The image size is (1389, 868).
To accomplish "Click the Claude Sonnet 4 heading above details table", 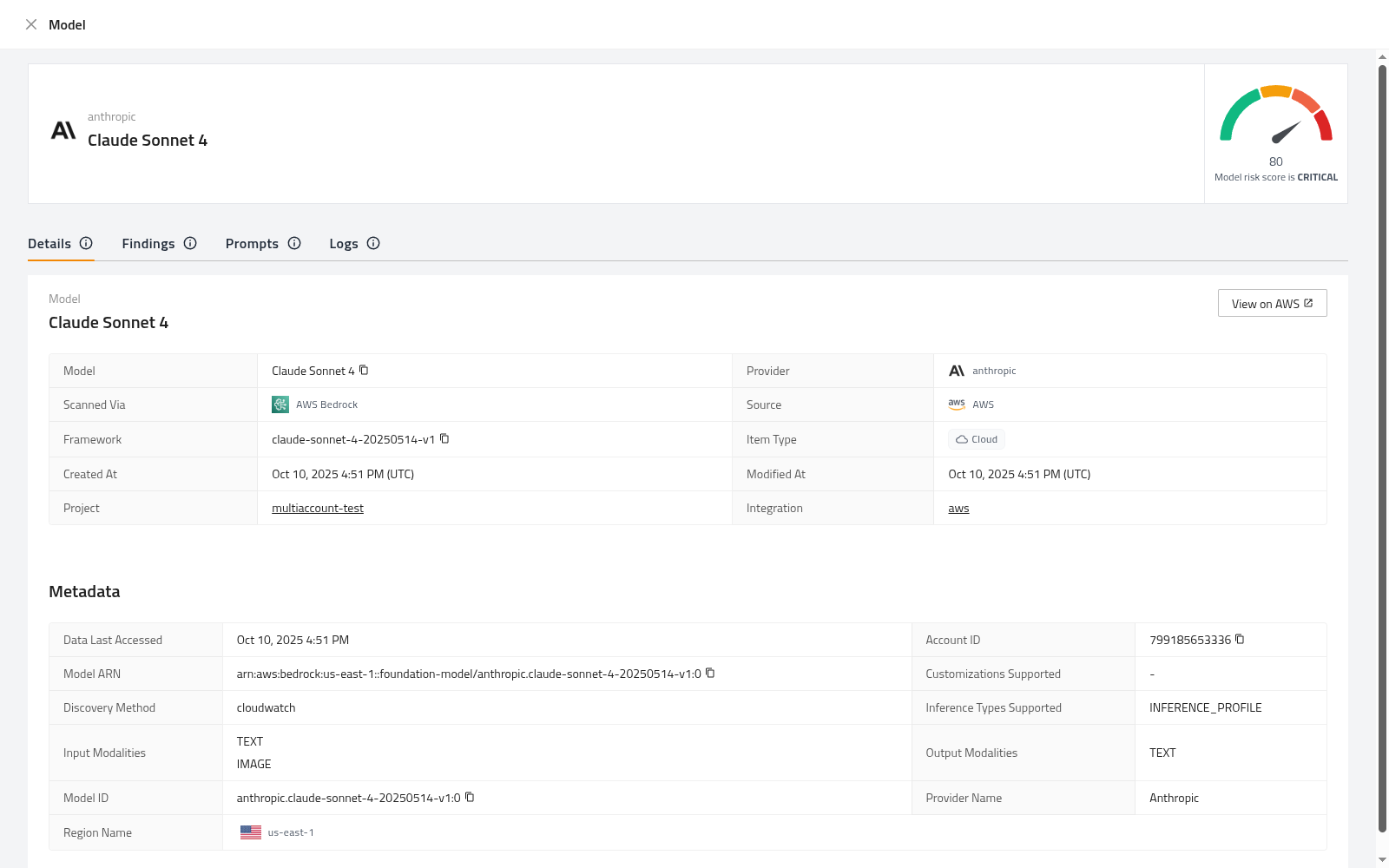I will pos(109,322).
